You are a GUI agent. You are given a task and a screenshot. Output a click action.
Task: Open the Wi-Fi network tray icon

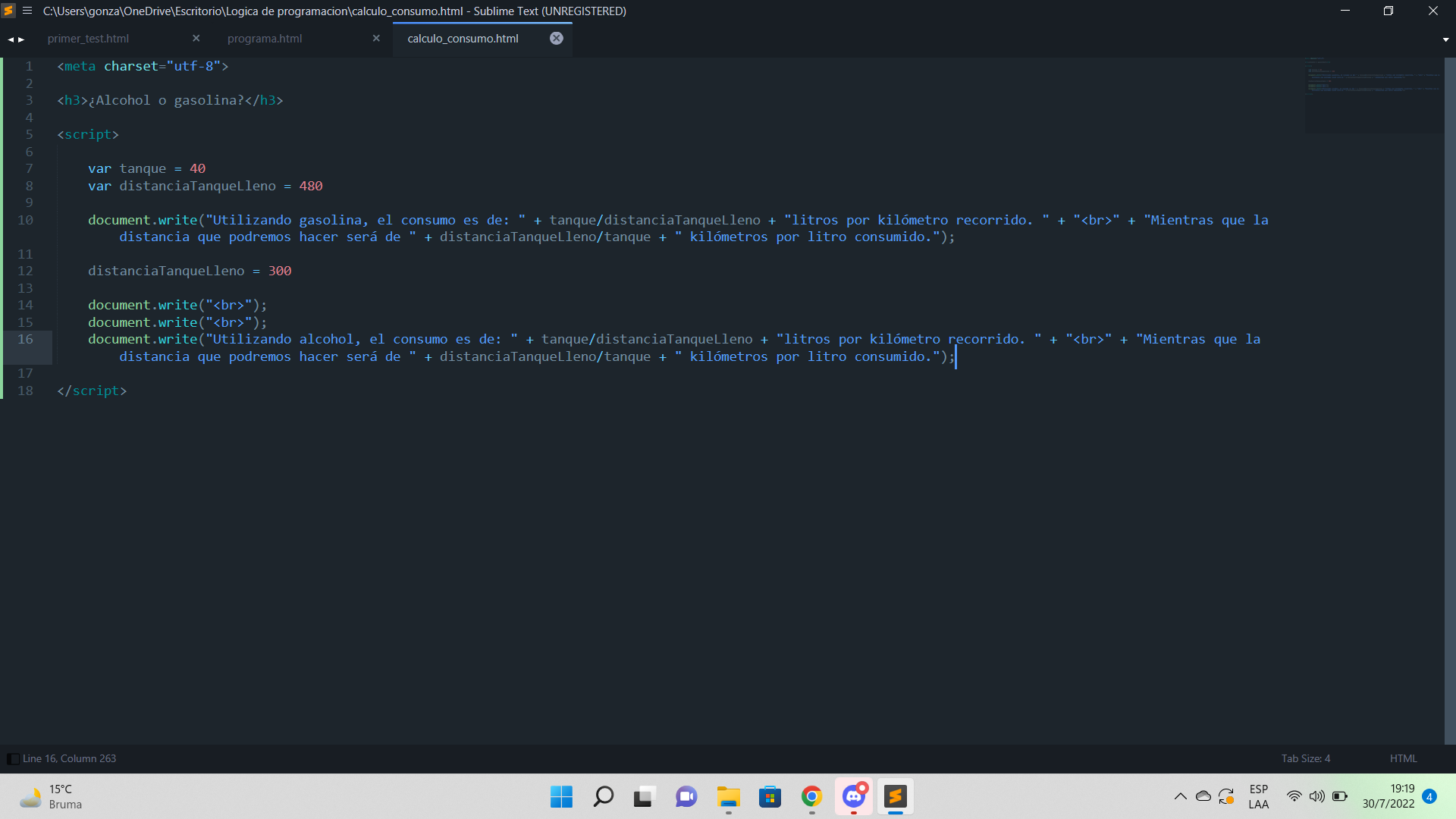[1294, 796]
